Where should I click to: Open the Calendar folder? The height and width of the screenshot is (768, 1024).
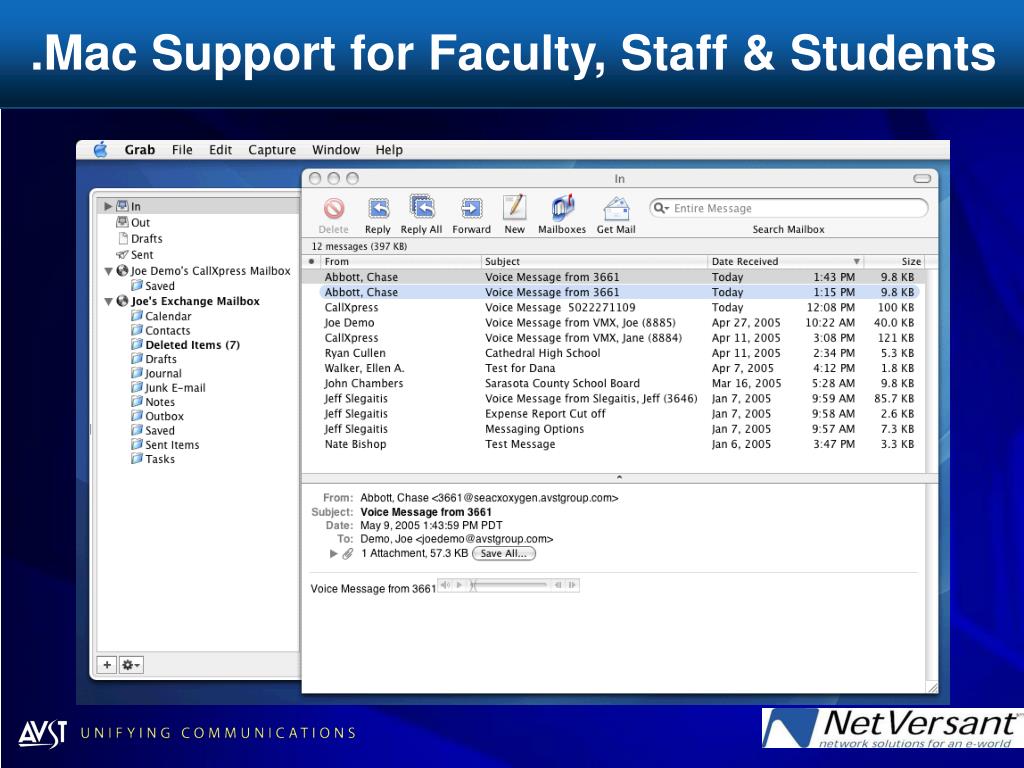point(168,316)
